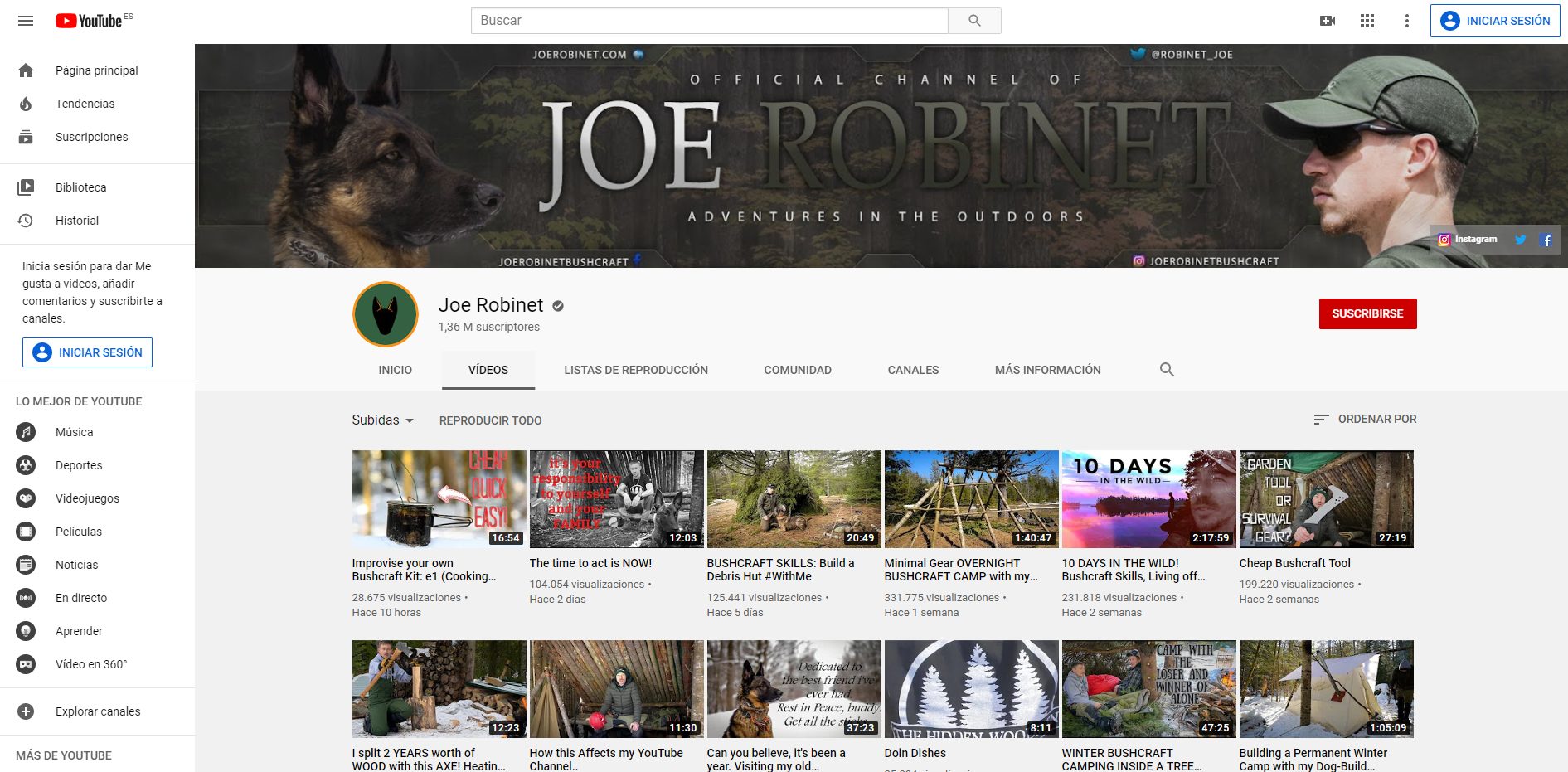The height and width of the screenshot is (772, 1568).
Task: Click the search magnifier button
Action: [x=974, y=21]
